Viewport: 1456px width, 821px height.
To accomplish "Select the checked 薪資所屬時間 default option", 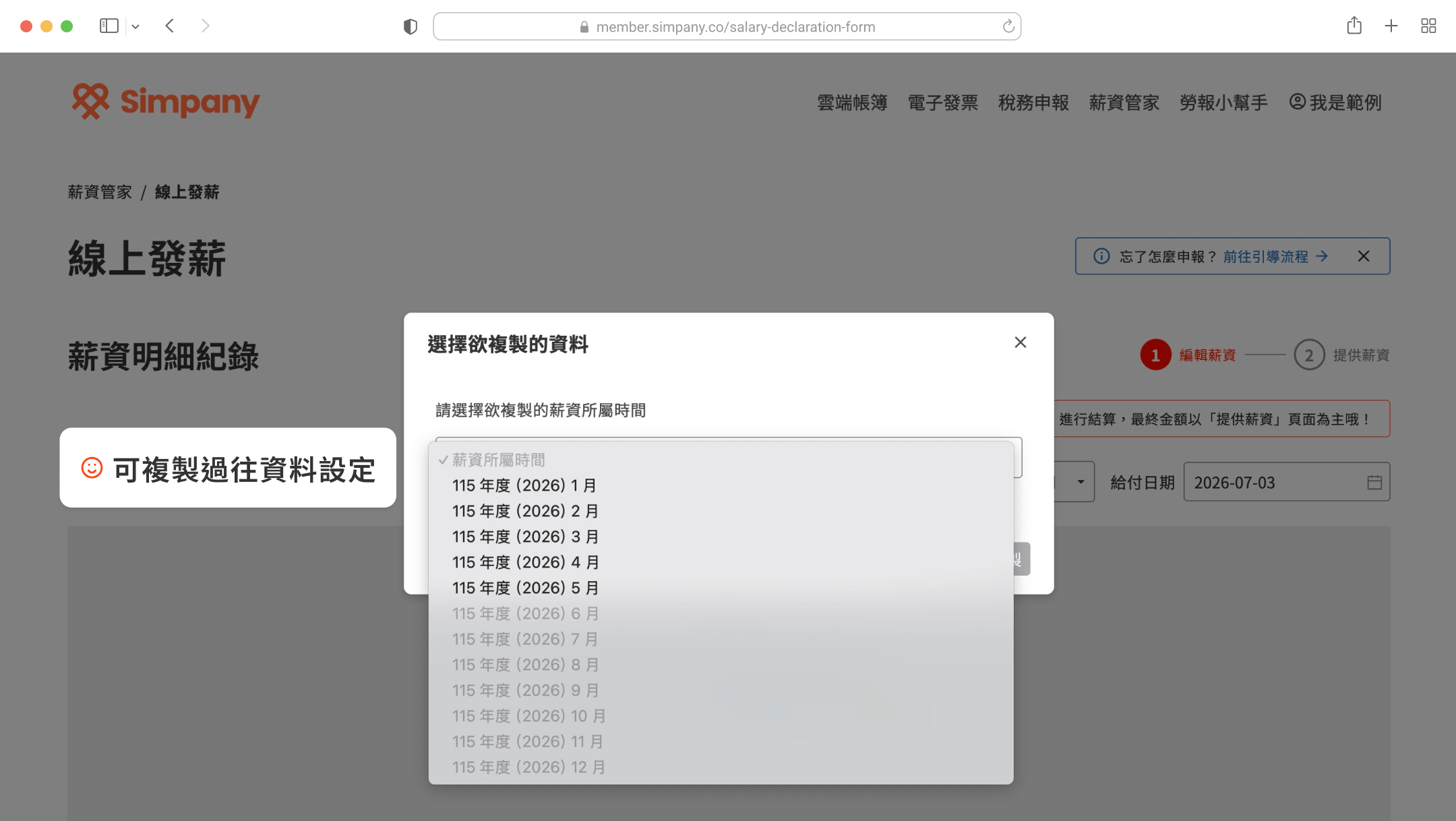I will (x=497, y=460).
